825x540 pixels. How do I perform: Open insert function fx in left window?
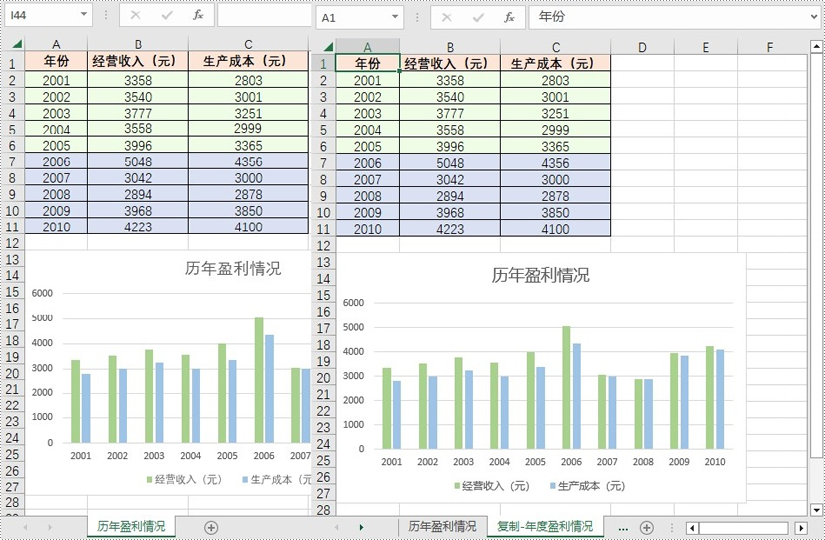[x=198, y=15]
